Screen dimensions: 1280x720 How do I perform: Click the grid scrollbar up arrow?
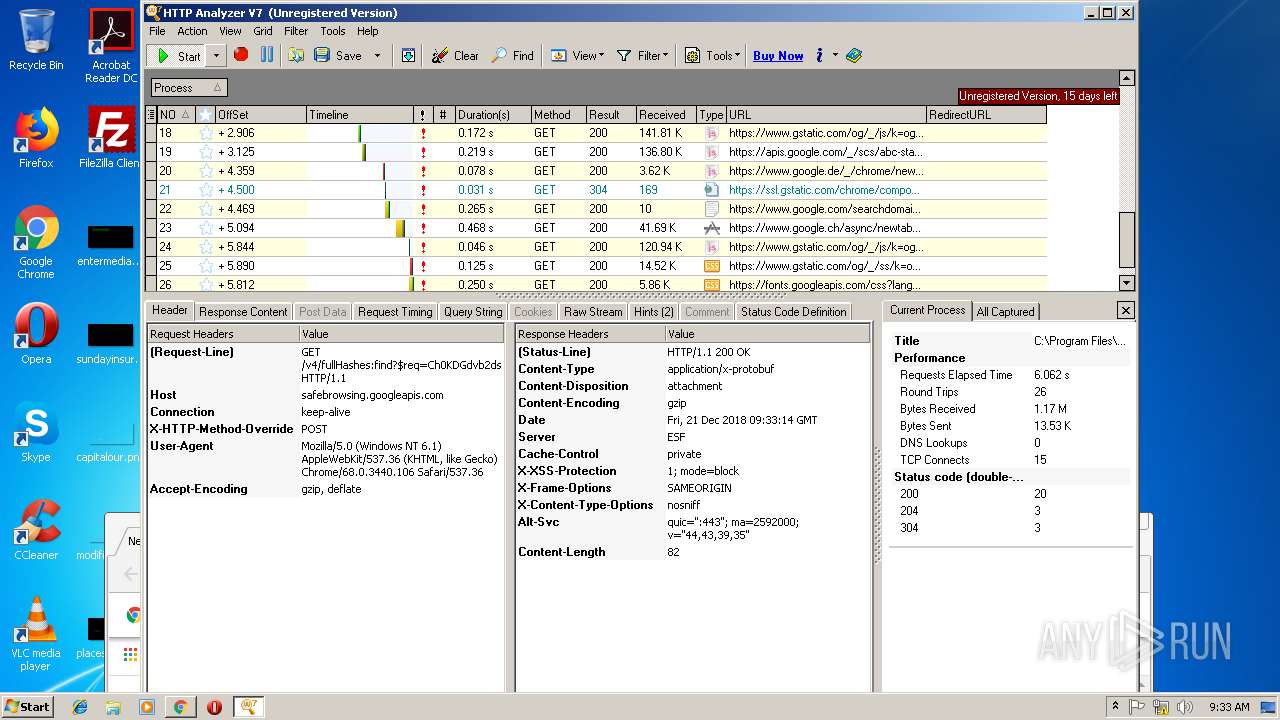(x=1127, y=78)
